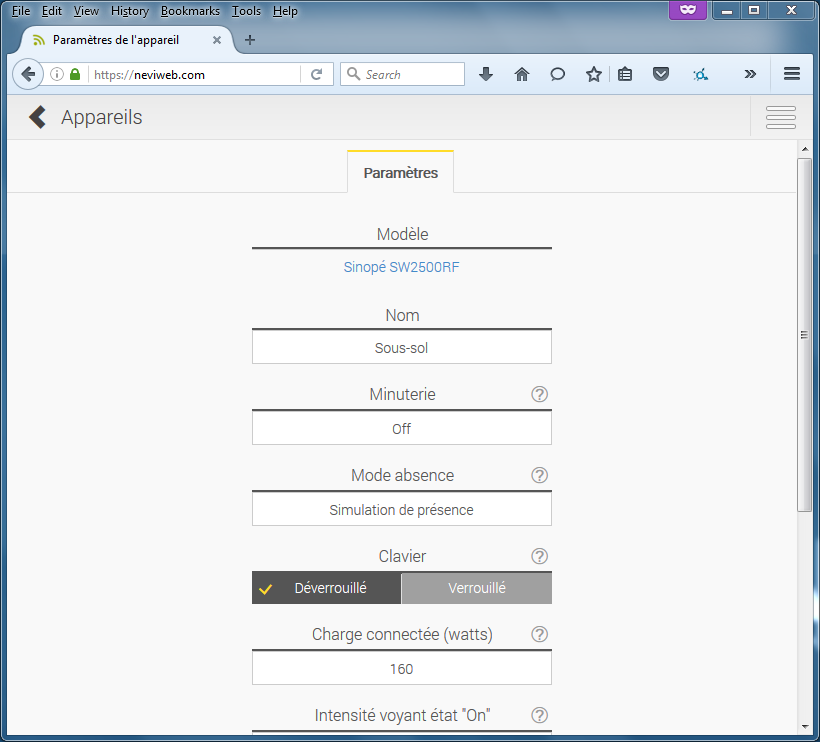Show help for Clavier setting
This screenshot has height=742, width=820.
click(x=540, y=556)
